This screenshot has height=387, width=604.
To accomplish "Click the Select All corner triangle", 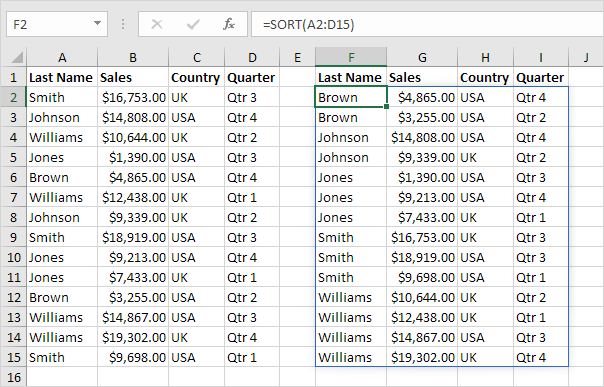I will [x=17, y=58].
